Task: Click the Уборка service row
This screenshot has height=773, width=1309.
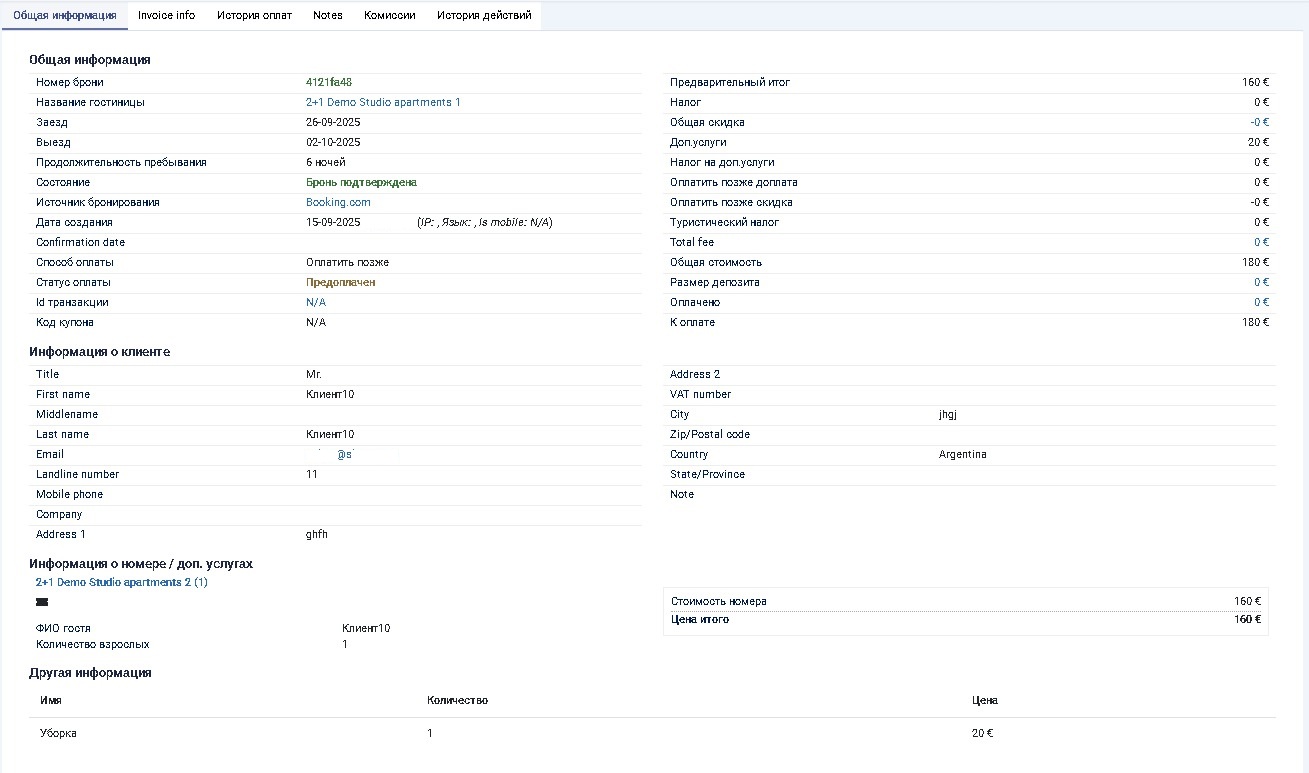Action: click(x=58, y=734)
